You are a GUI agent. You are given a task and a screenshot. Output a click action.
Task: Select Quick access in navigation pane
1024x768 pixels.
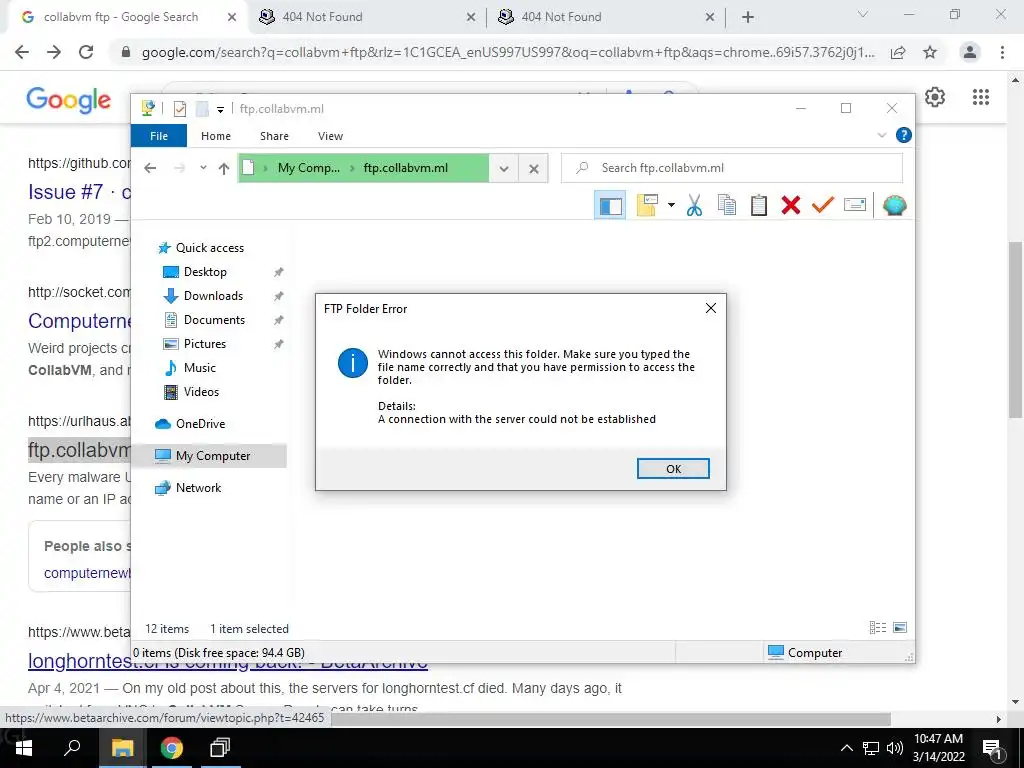[x=210, y=248]
